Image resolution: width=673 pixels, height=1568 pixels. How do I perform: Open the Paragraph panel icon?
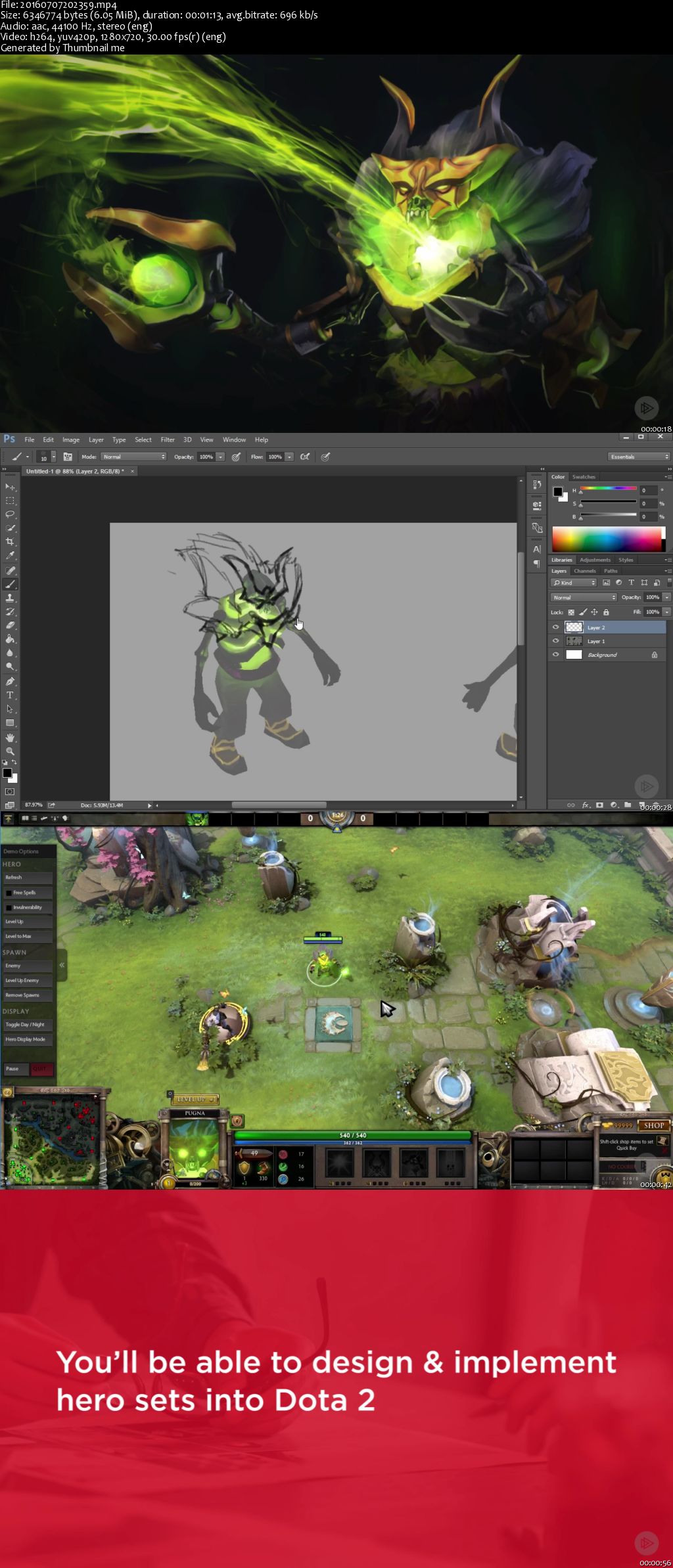click(537, 564)
